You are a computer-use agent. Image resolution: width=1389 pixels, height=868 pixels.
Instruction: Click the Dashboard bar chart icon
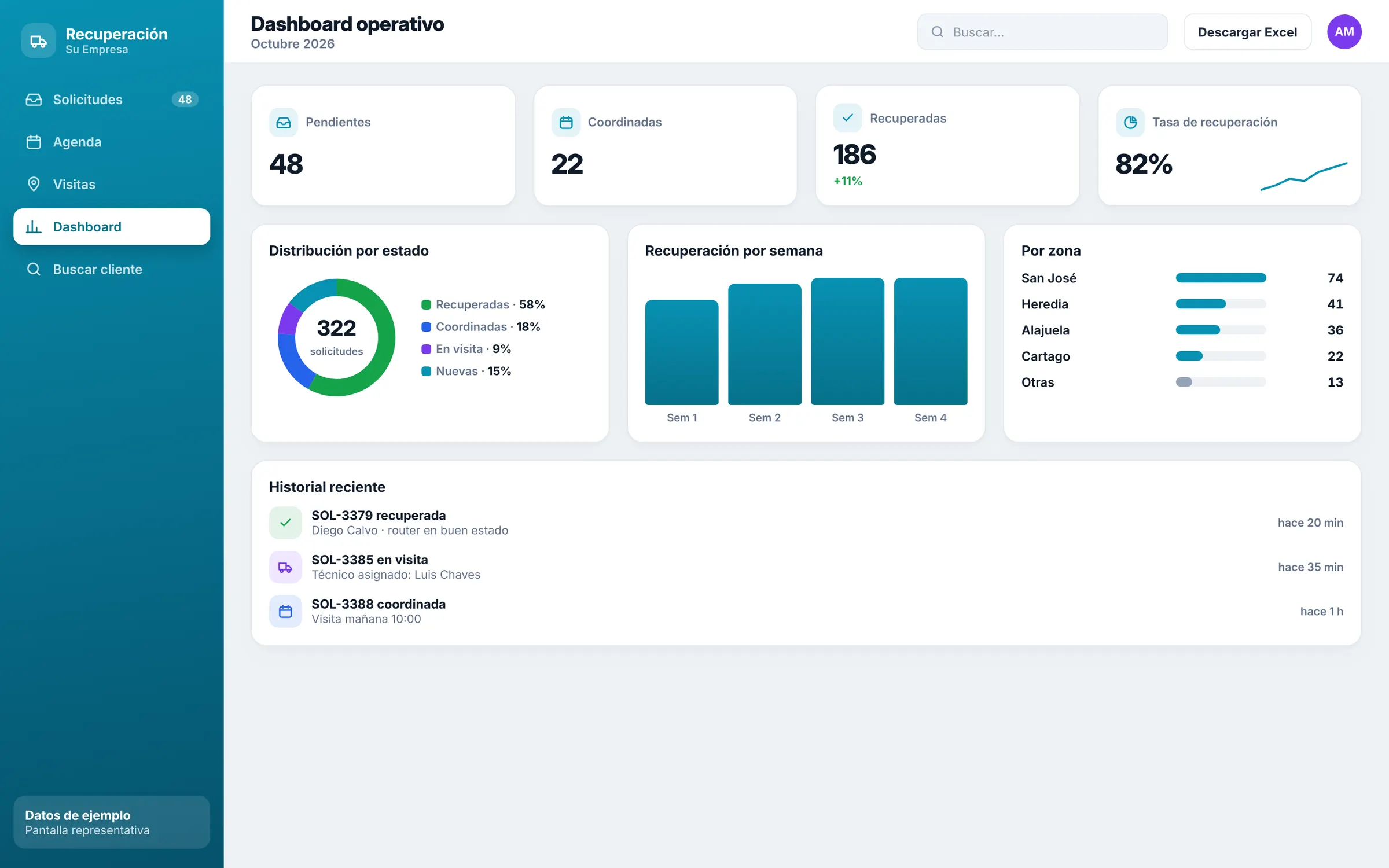34,227
